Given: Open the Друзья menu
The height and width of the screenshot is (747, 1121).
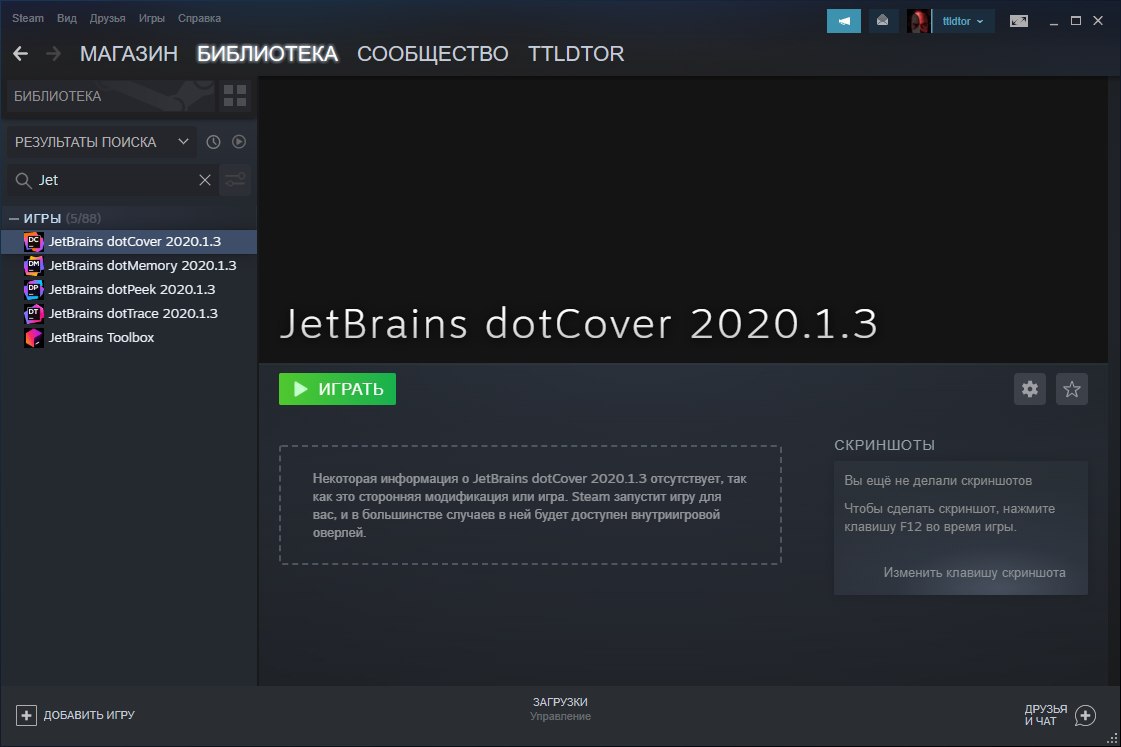Looking at the screenshot, I should pos(107,18).
